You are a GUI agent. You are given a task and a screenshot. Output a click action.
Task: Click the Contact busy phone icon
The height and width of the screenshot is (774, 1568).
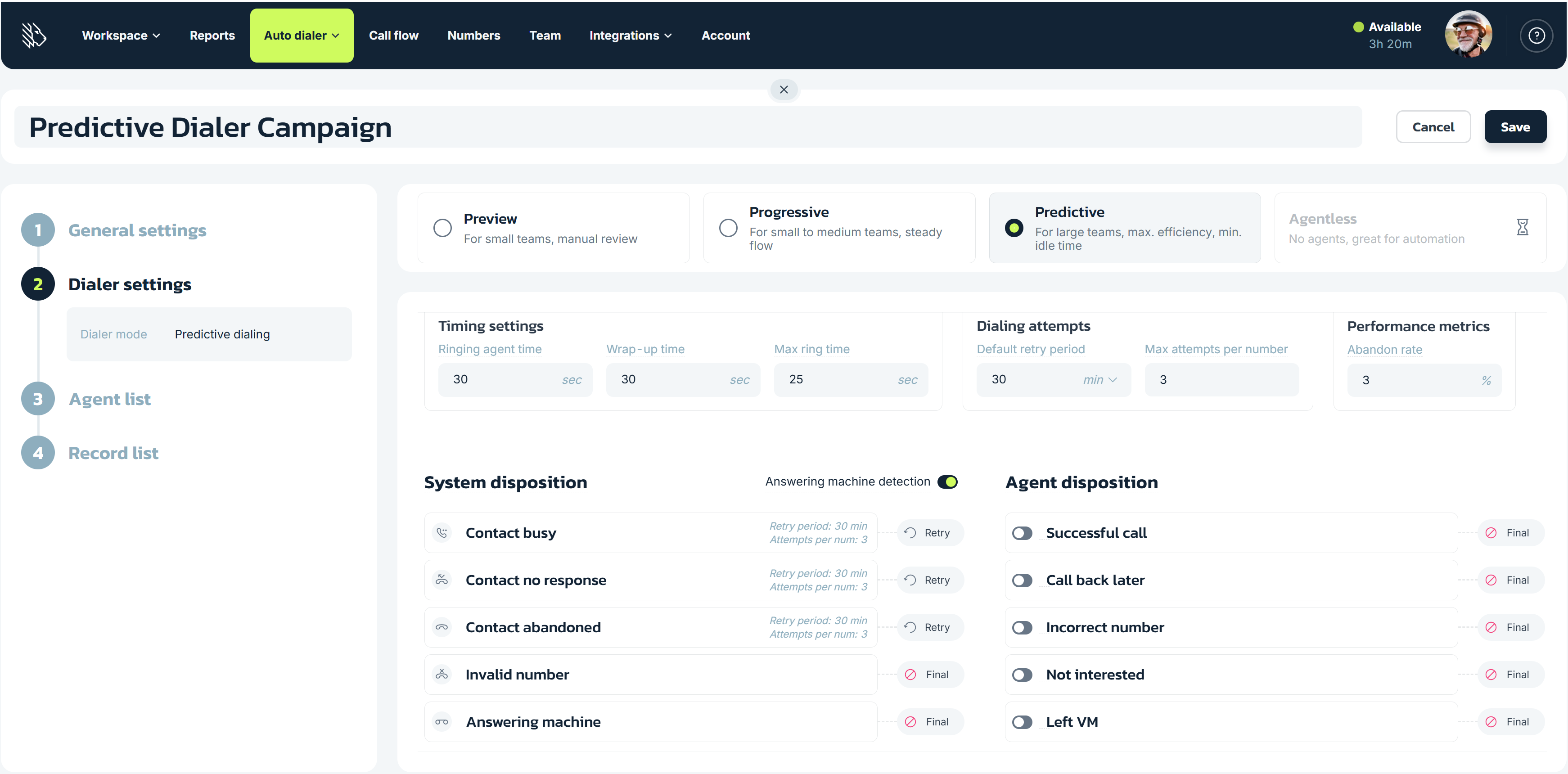click(442, 532)
